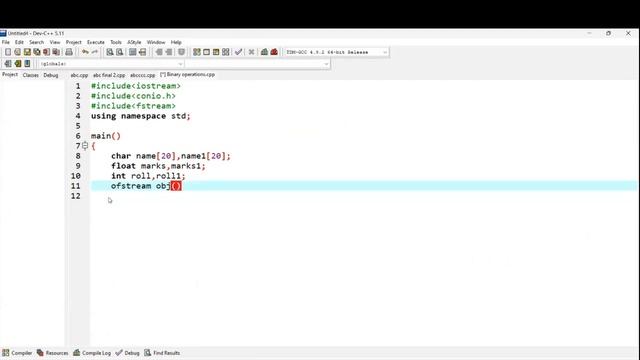Click the Profile Analysis toolbar icon
This screenshot has height=360, width=640.
[x=264, y=52]
